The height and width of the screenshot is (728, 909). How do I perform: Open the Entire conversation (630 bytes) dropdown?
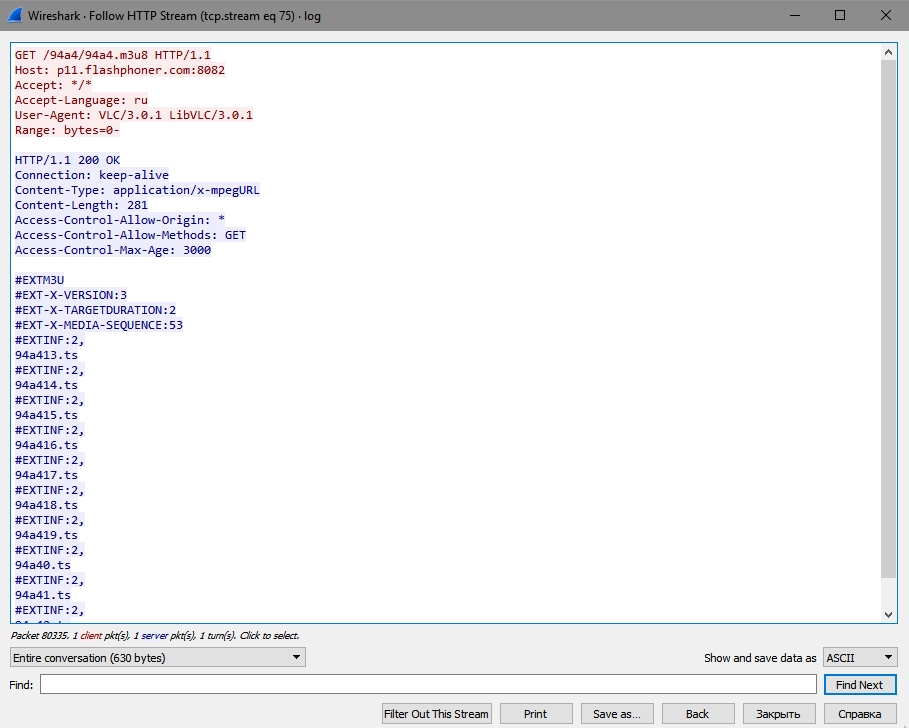click(x=157, y=657)
